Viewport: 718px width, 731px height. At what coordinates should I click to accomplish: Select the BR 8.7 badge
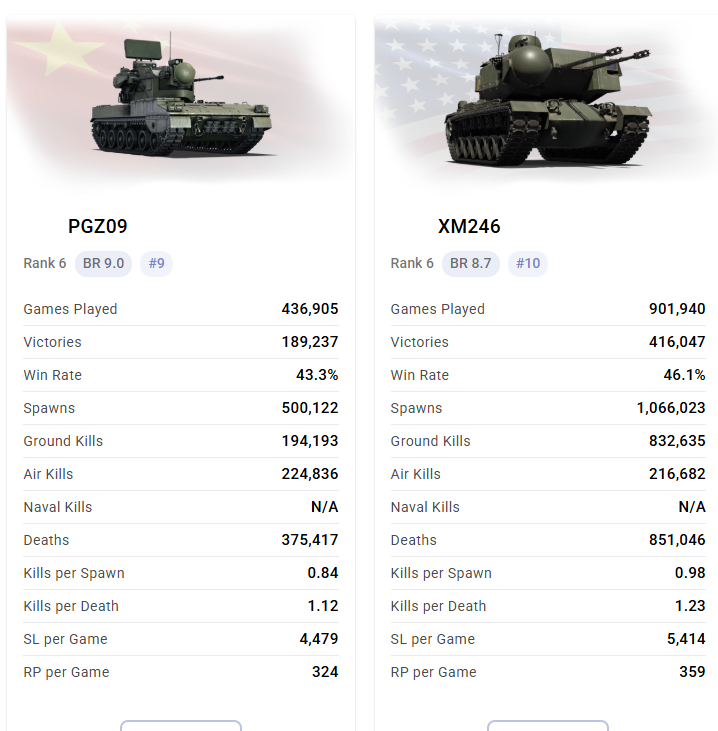tap(471, 263)
